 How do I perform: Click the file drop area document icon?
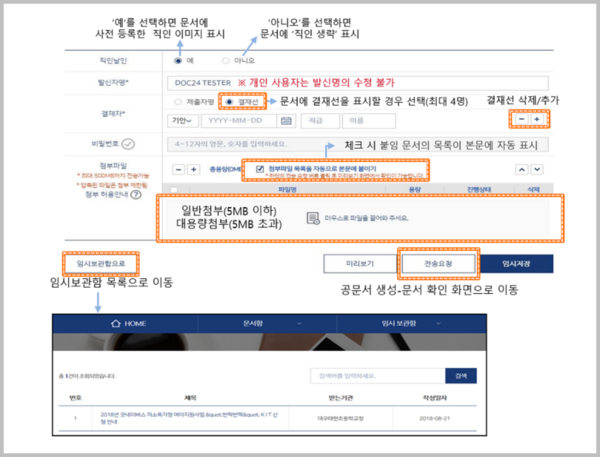(313, 218)
